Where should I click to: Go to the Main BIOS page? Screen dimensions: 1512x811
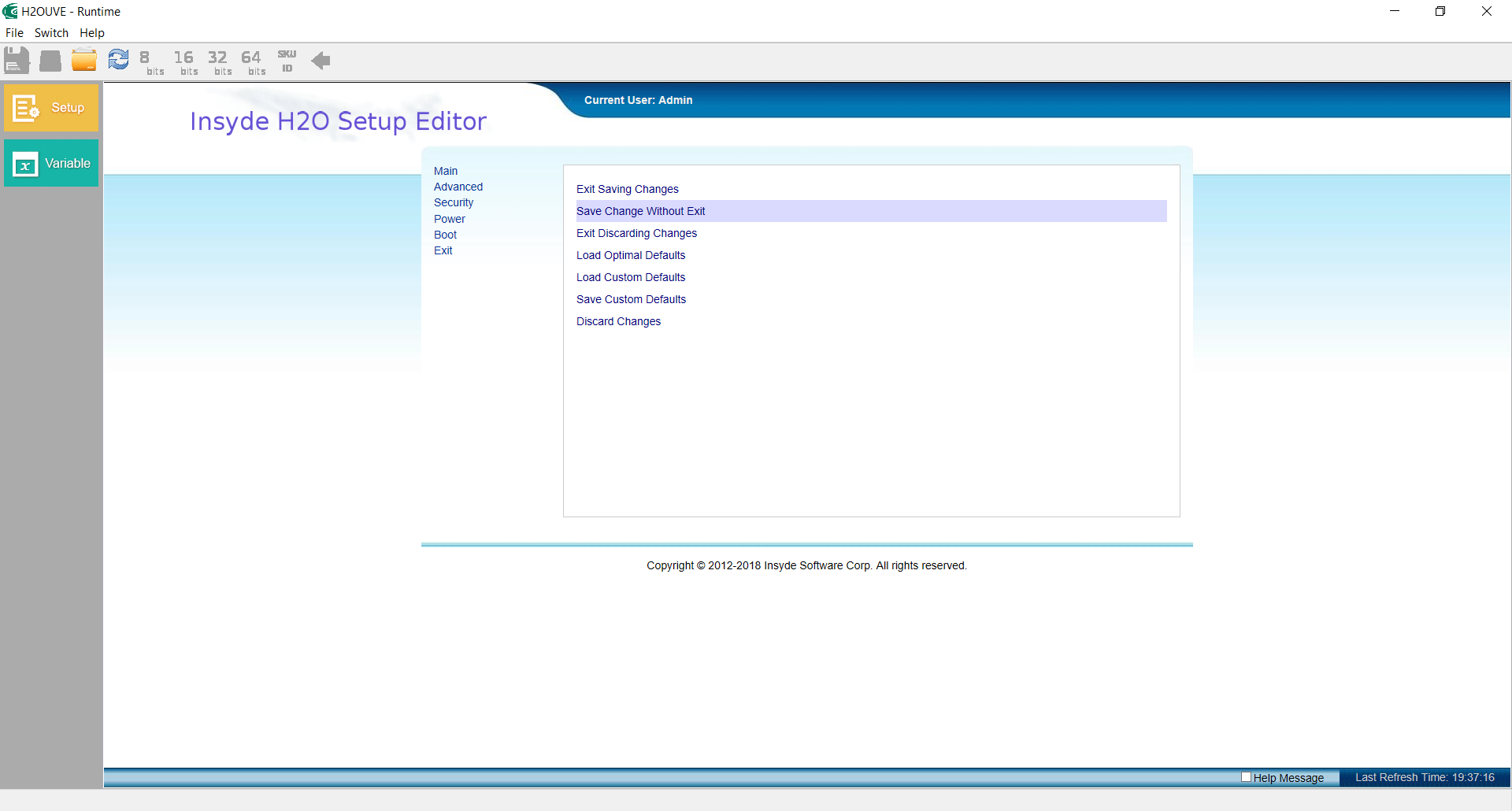point(446,171)
